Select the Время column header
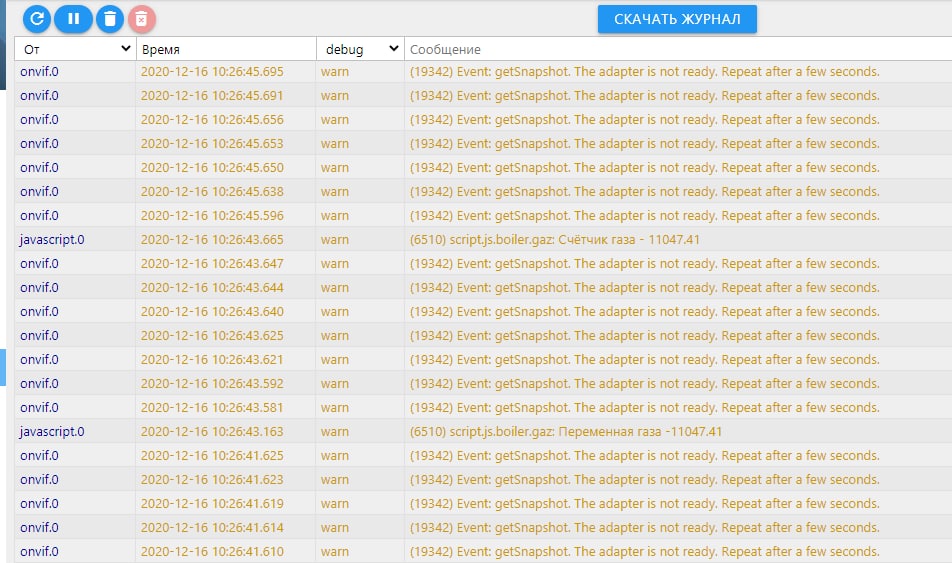The width and height of the screenshot is (952, 563). 161,50
